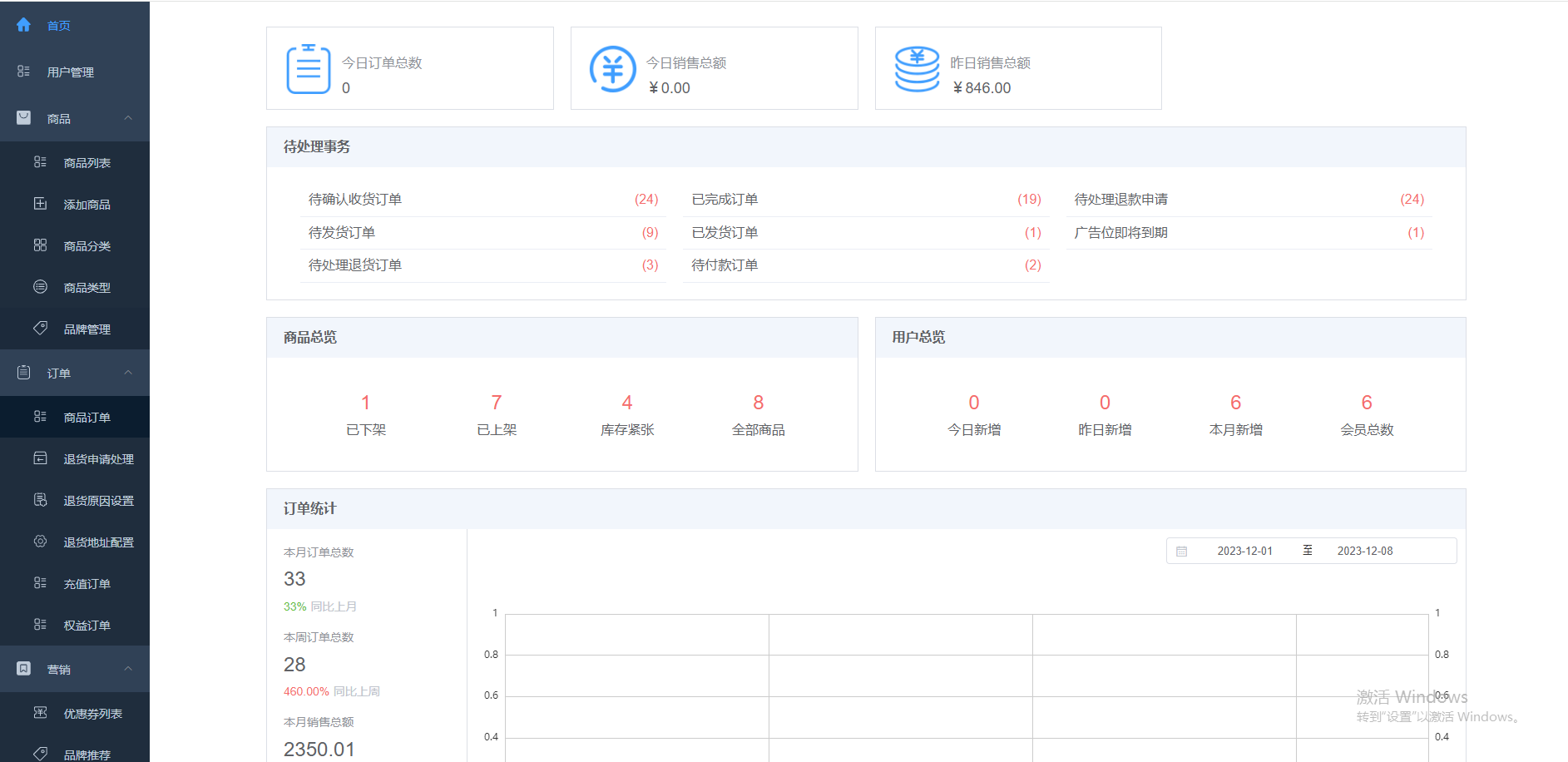The image size is (1568, 762).
Task: Click the 今日销售总额 yen circle icon
Action: point(613,69)
